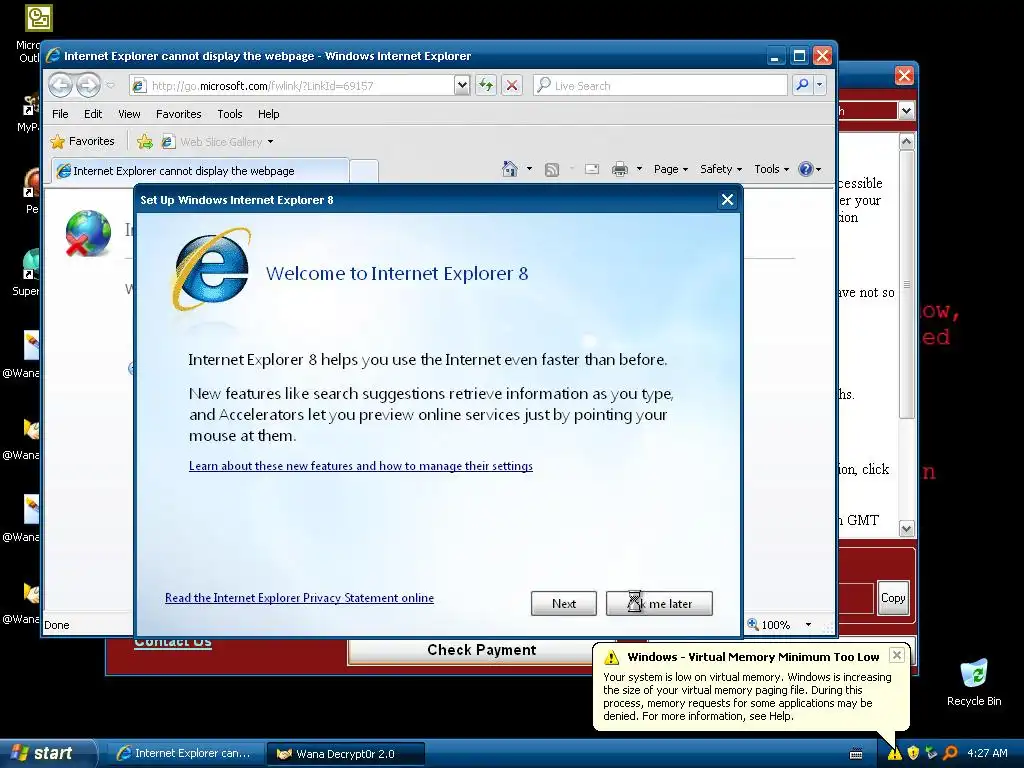The image size is (1024, 768).
Task: Open the search provider options dropdown
Action: coord(820,85)
